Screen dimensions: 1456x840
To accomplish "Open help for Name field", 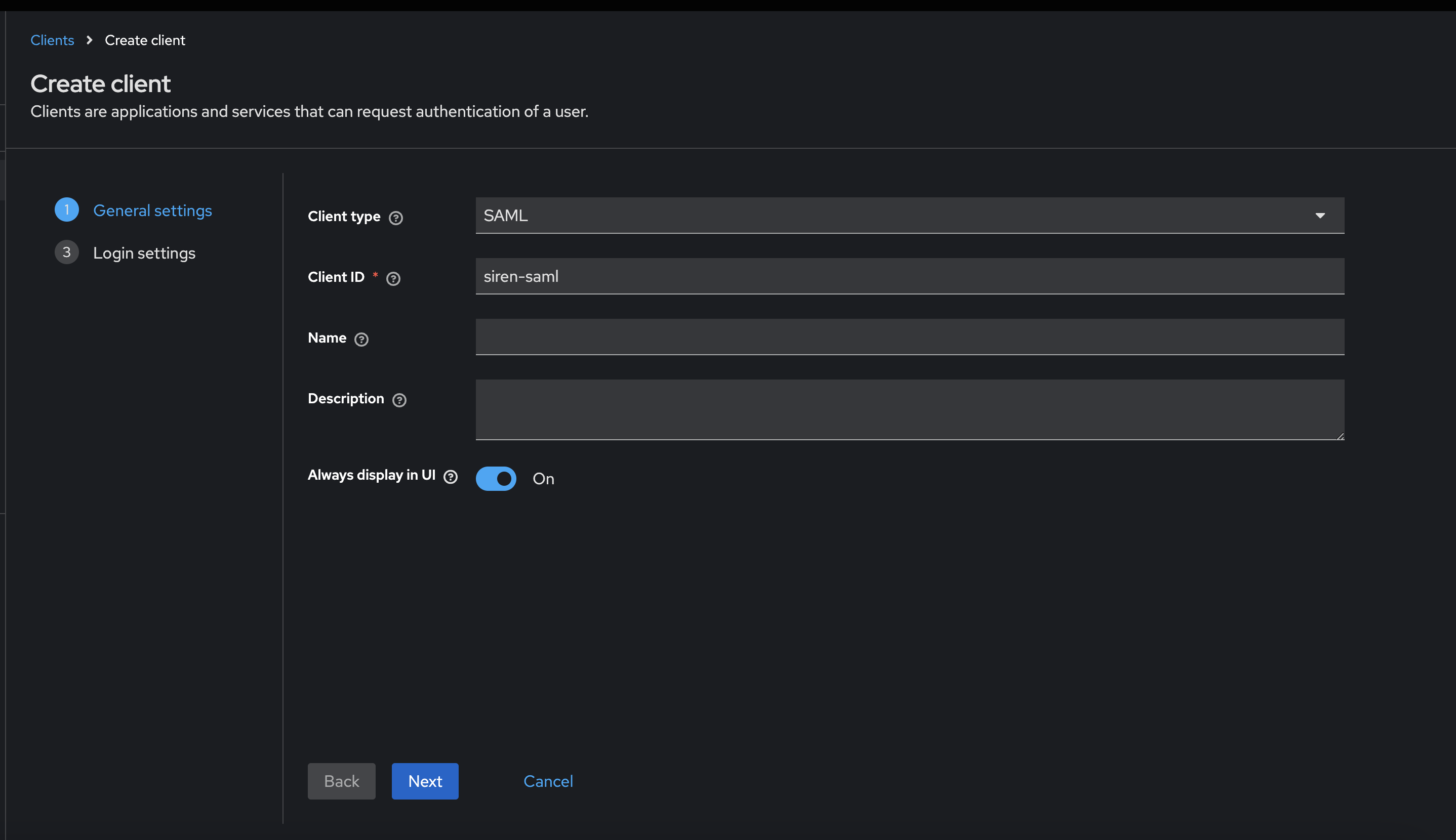I will [362, 340].
